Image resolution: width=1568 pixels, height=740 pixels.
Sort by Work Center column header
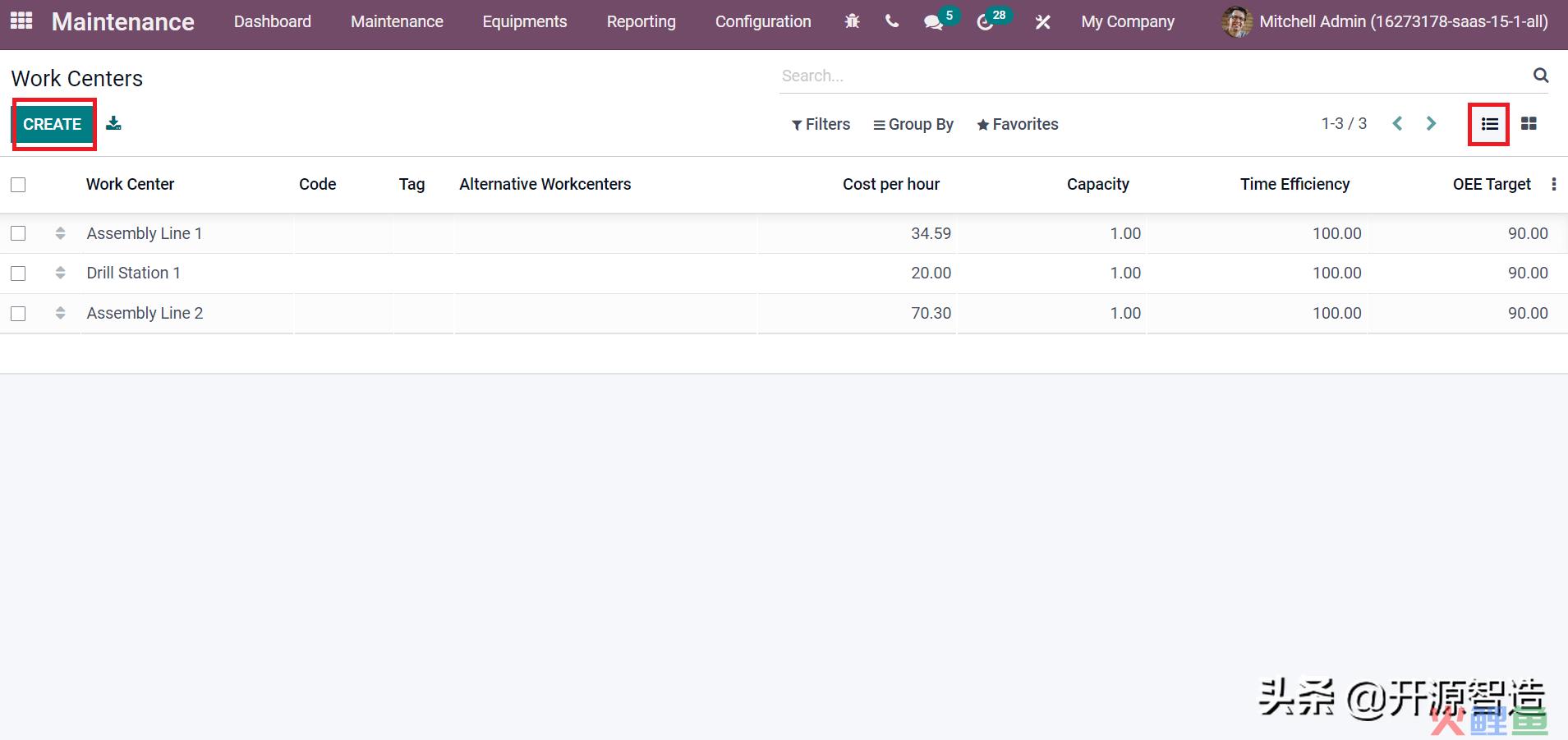(x=130, y=184)
